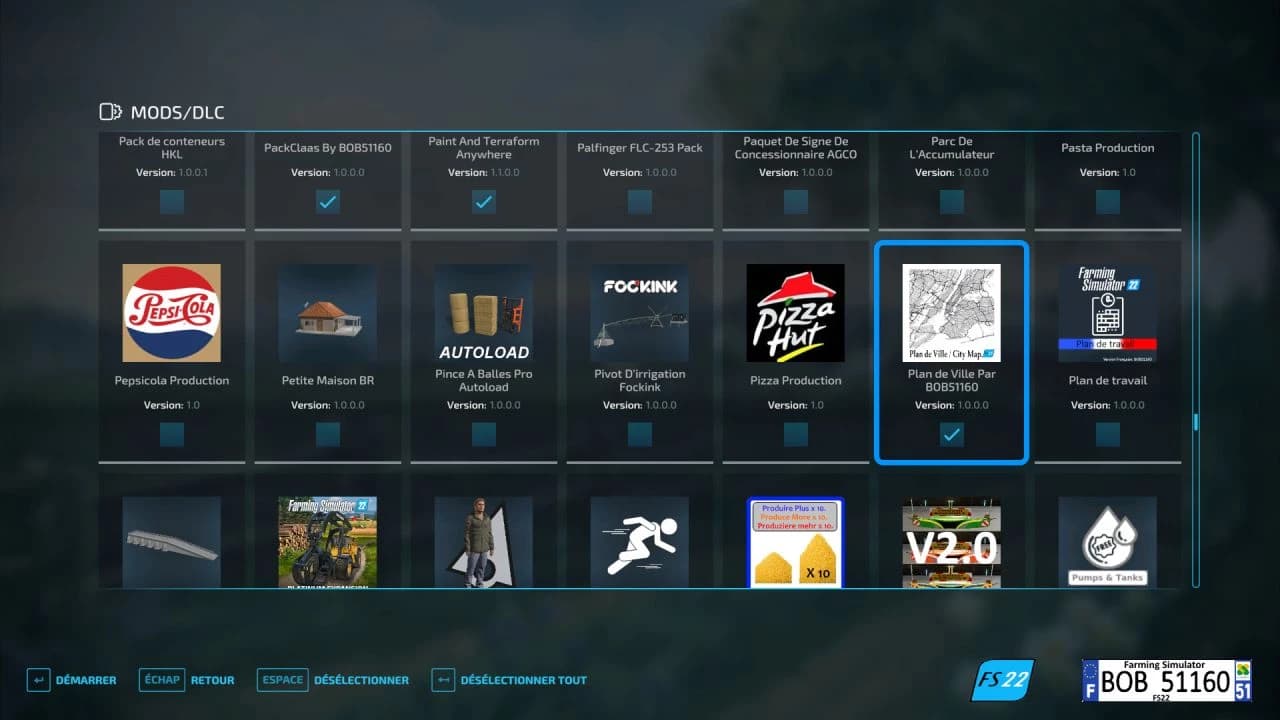Image resolution: width=1280 pixels, height=720 pixels.
Task: Tick the Pasta Production checkbox
Action: (1108, 202)
